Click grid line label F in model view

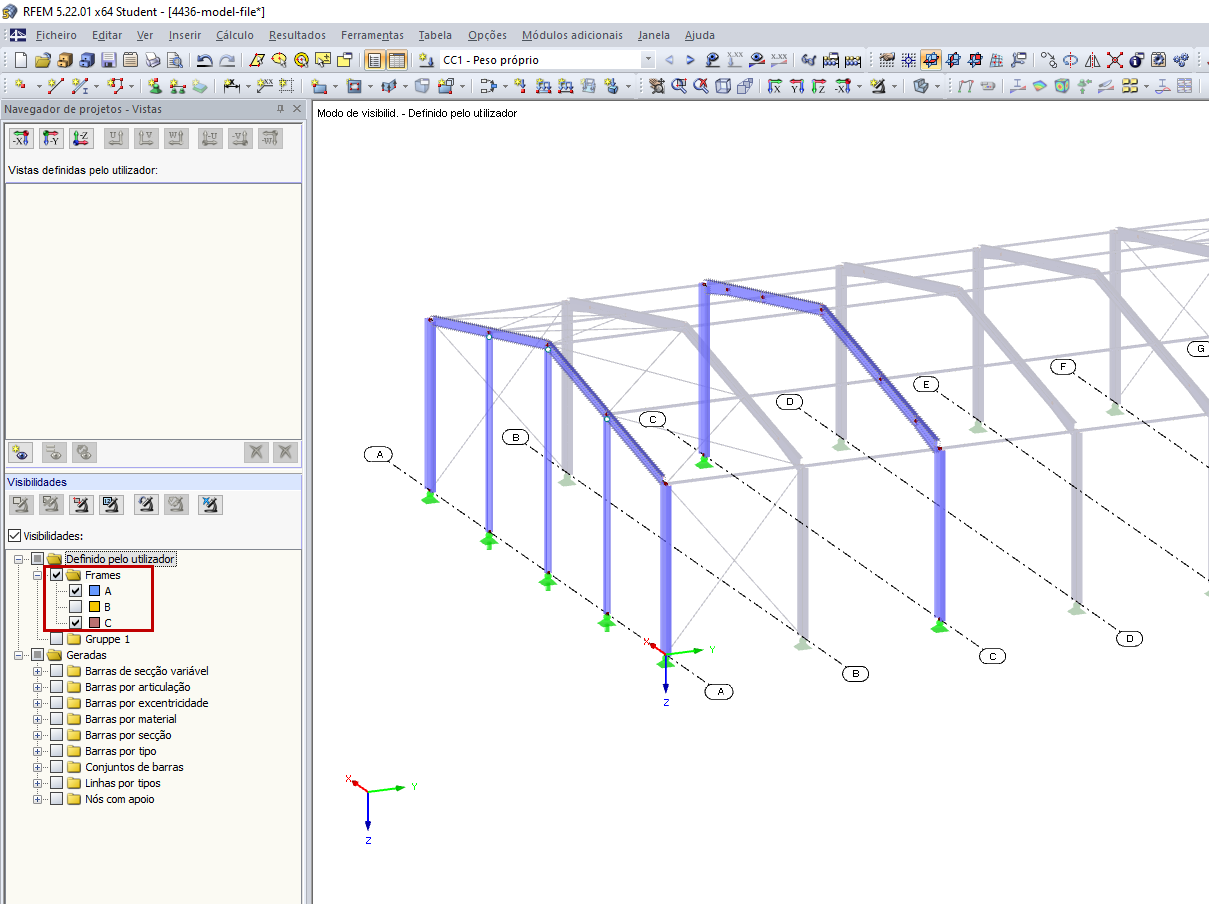tap(1063, 367)
